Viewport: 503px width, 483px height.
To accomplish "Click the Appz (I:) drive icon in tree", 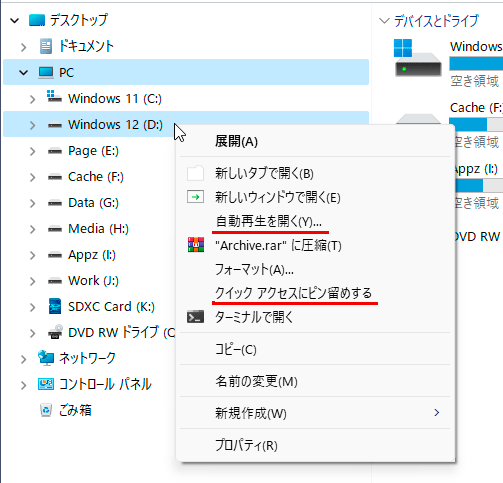I will 55,255.
